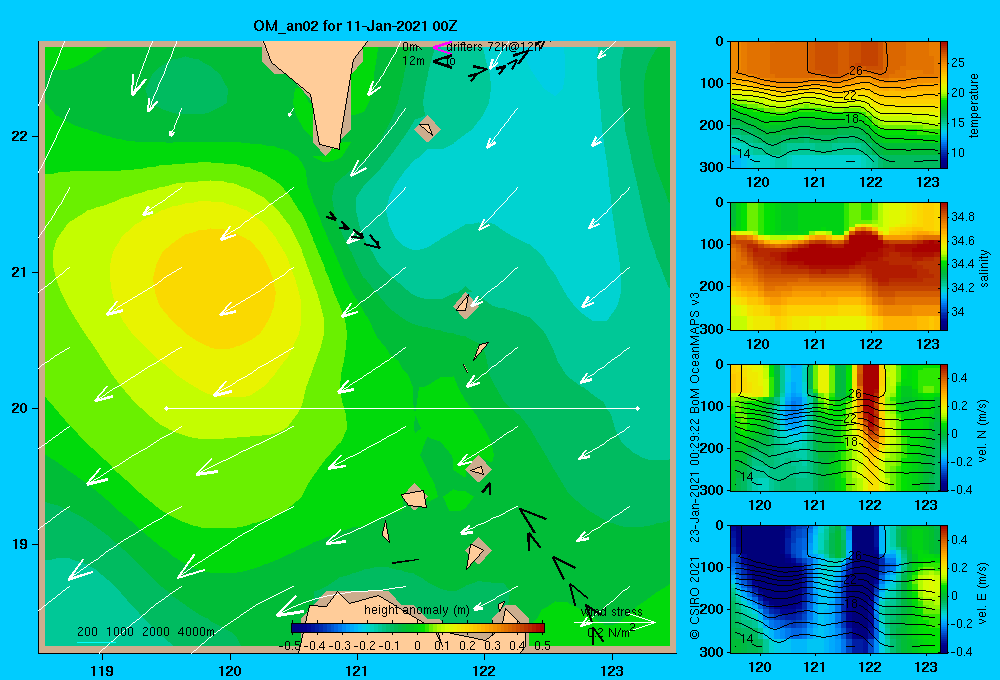Click the 'height anomaly (m)' label

pyautogui.click(x=417, y=610)
